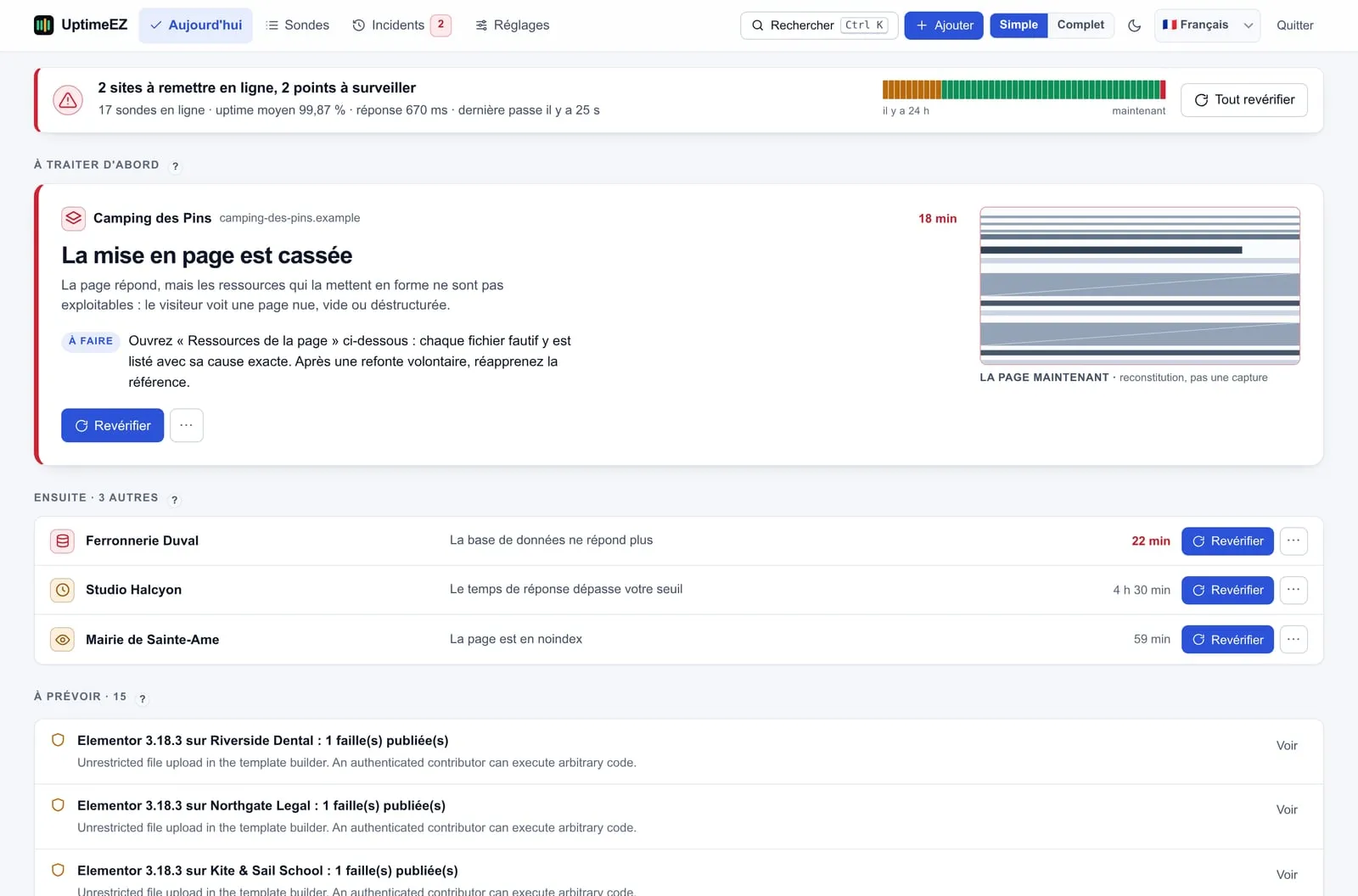Switch to Complet view mode
Image resolution: width=1358 pixels, height=896 pixels.
tap(1080, 25)
